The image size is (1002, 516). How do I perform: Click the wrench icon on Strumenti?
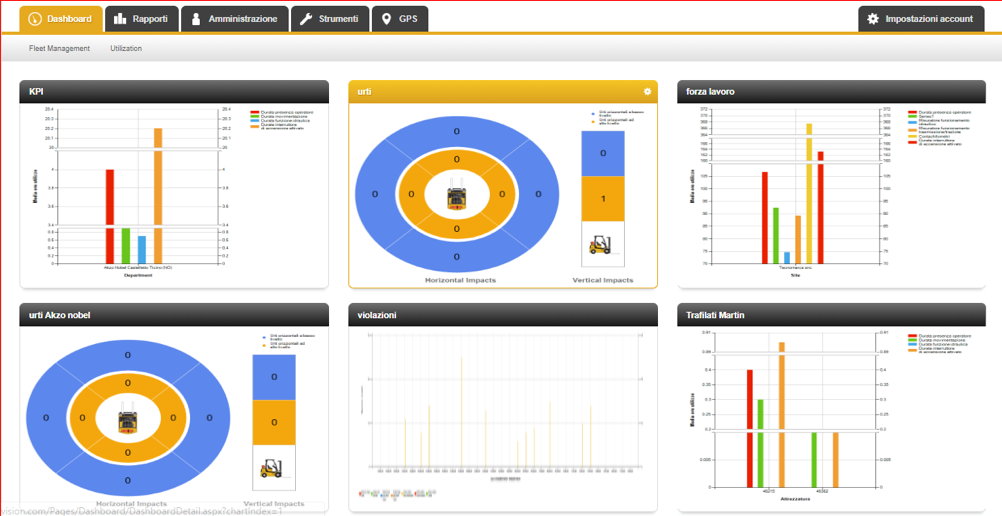[307, 19]
